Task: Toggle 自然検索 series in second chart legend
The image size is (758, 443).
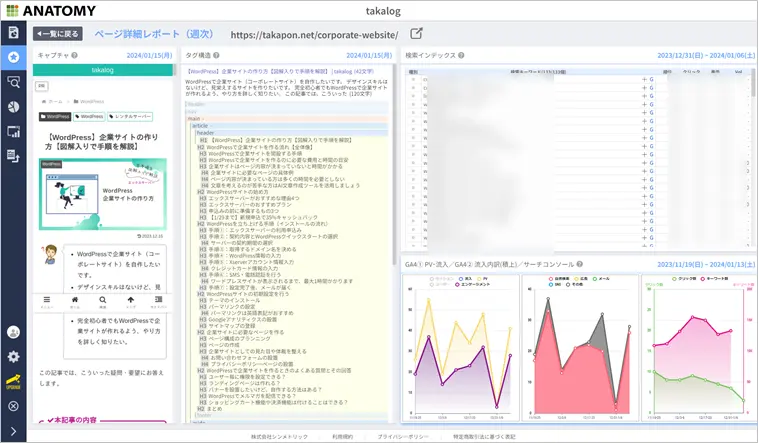Action: click(559, 279)
